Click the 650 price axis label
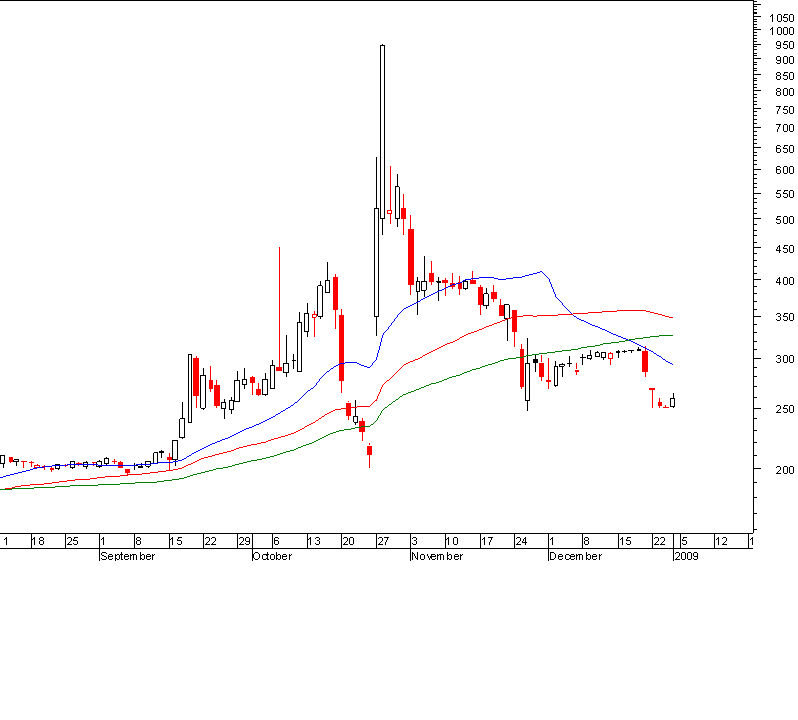Viewport: 798px width, 720px height. coord(784,149)
